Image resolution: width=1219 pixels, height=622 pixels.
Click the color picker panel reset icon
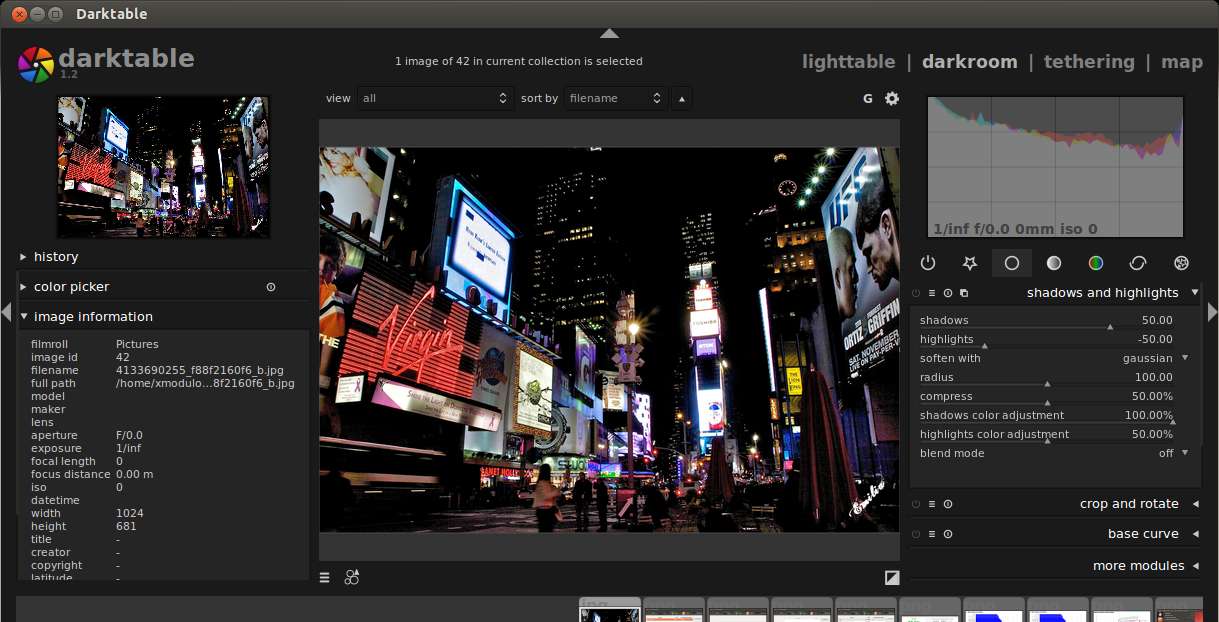point(270,287)
